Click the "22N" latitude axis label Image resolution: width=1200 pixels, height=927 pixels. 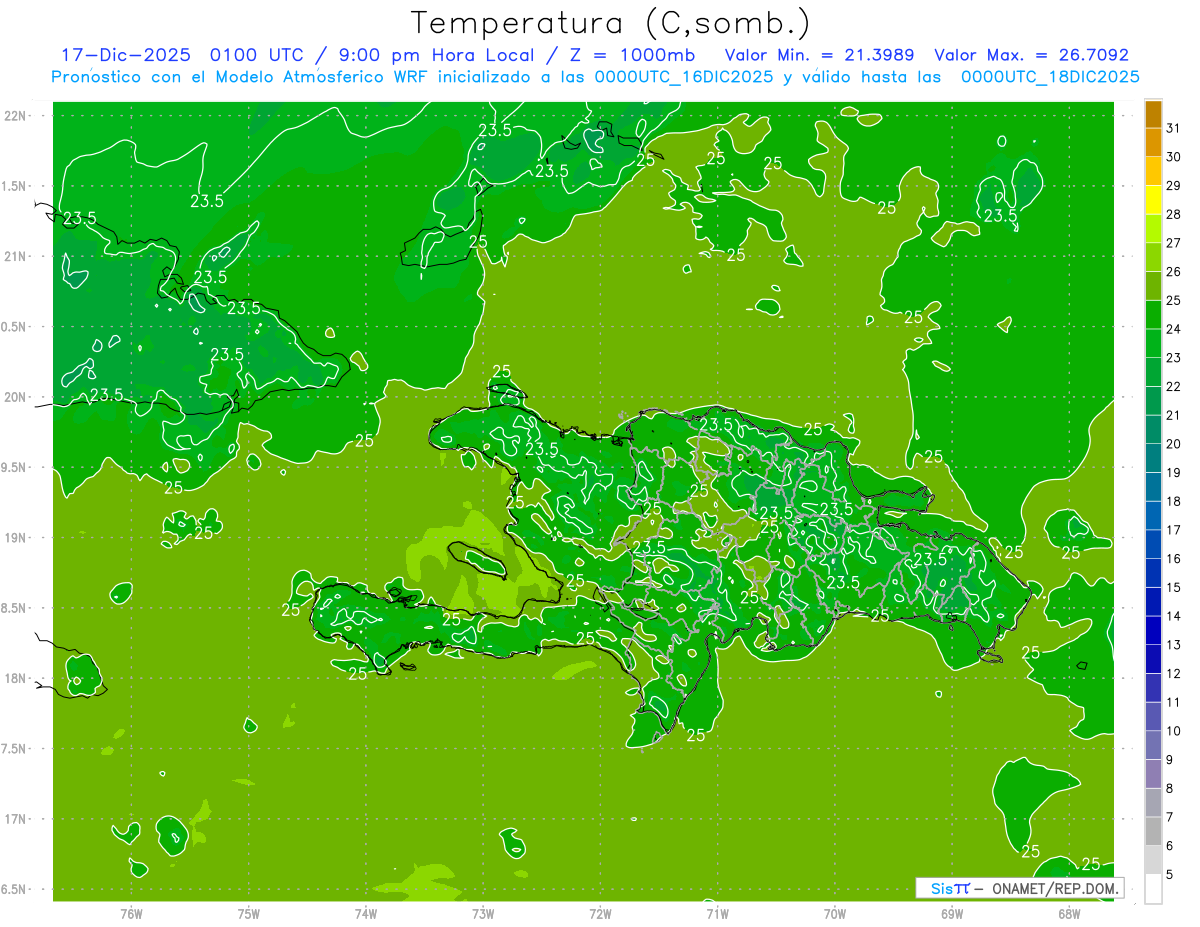pos(16,116)
